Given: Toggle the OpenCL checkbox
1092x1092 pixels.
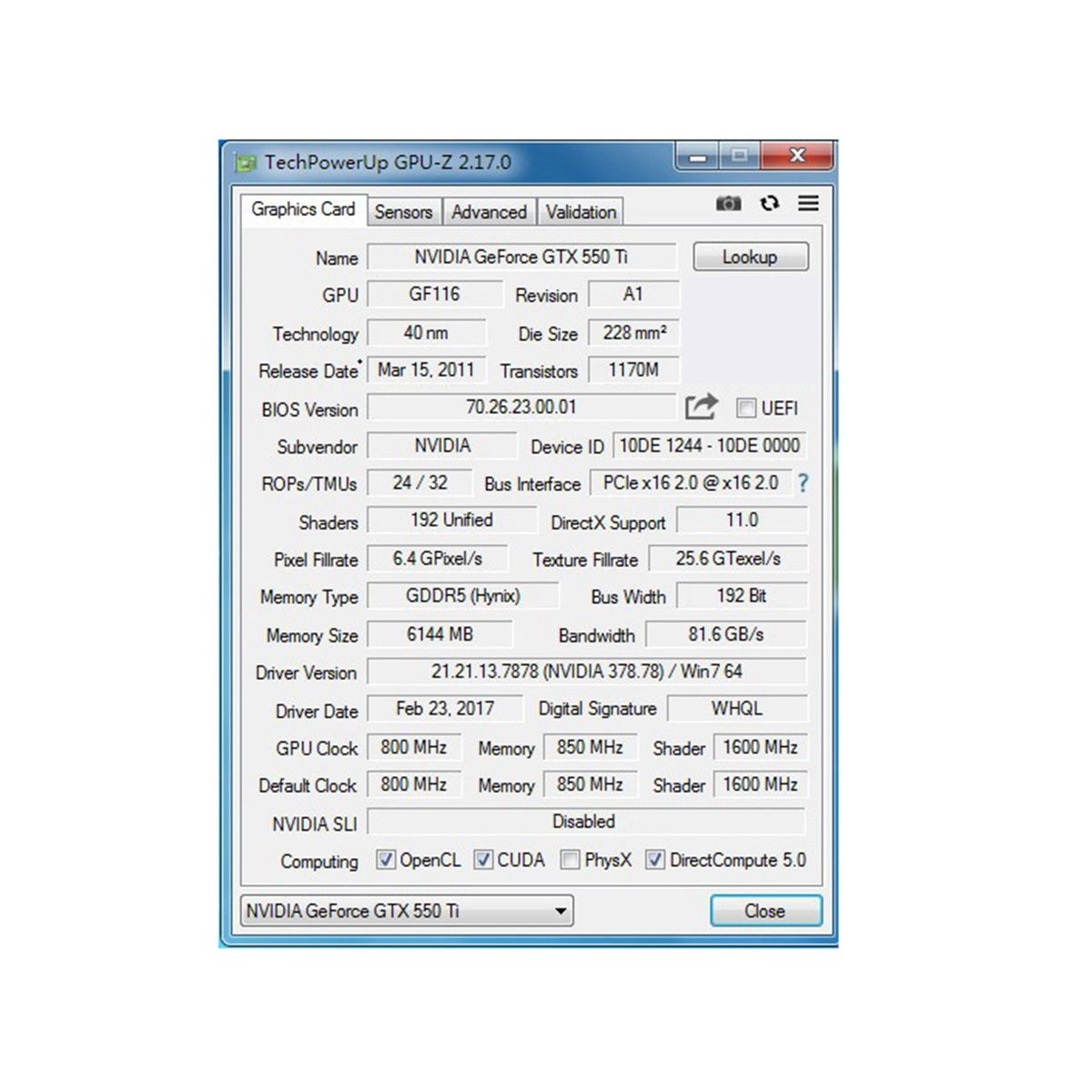Looking at the screenshot, I should (386, 860).
